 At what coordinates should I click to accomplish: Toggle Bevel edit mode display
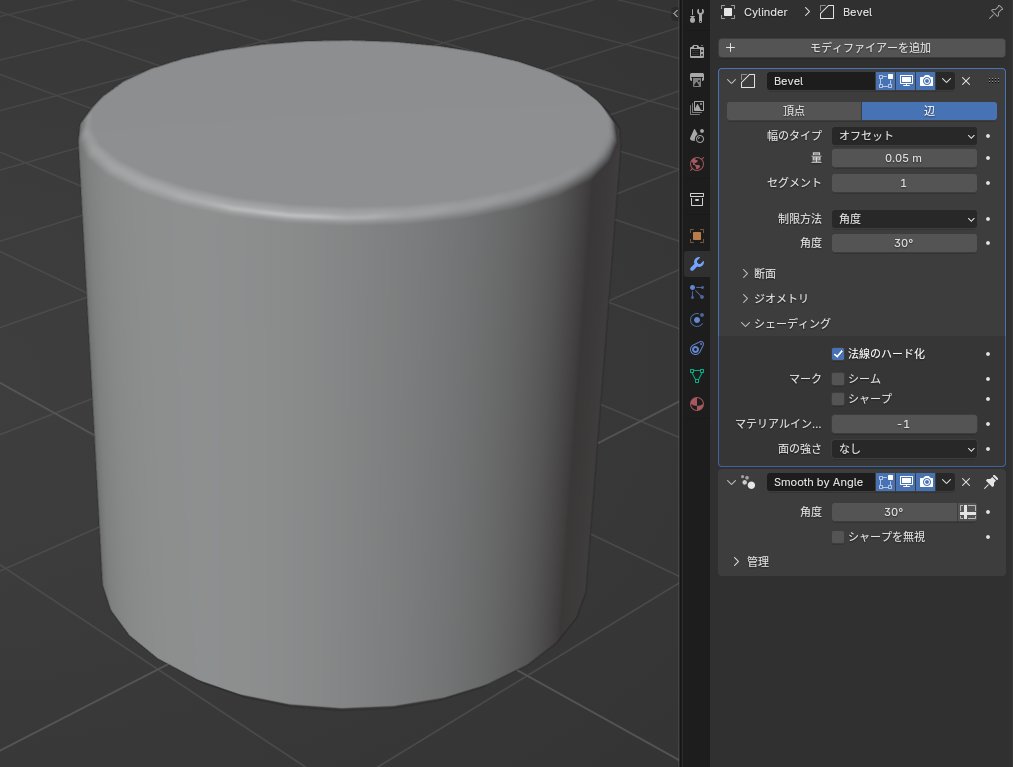(885, 81)
